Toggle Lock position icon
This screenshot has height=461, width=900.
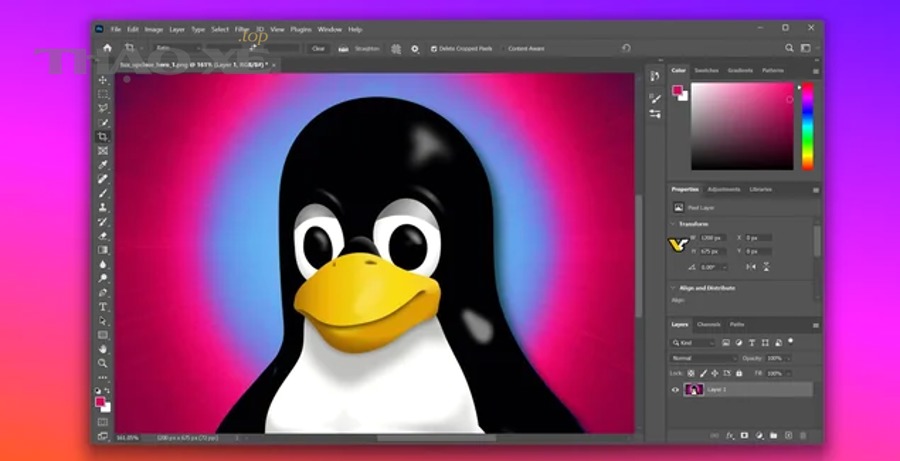click(x=715, y=373)
